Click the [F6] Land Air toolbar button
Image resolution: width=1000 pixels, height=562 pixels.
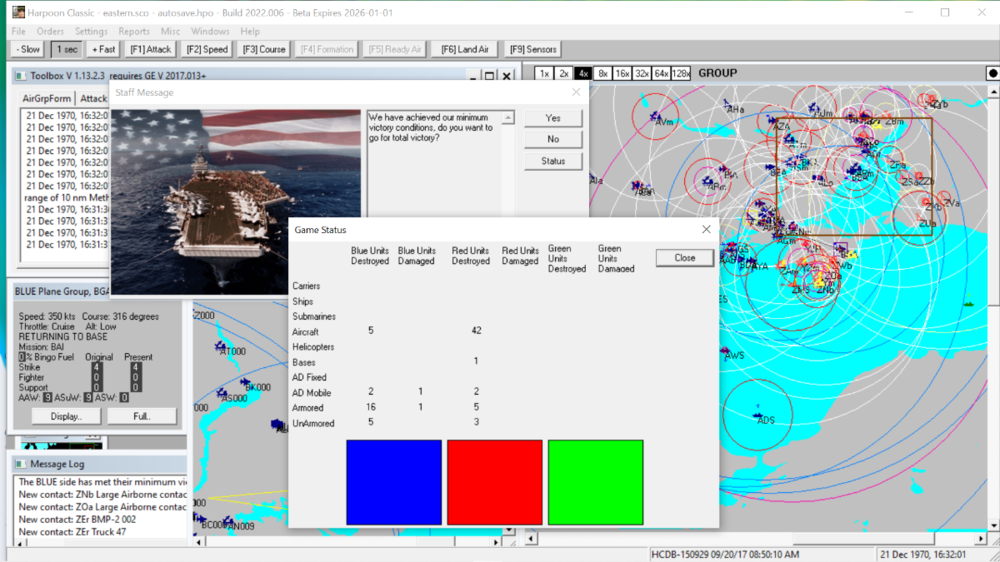click(465, 49)
